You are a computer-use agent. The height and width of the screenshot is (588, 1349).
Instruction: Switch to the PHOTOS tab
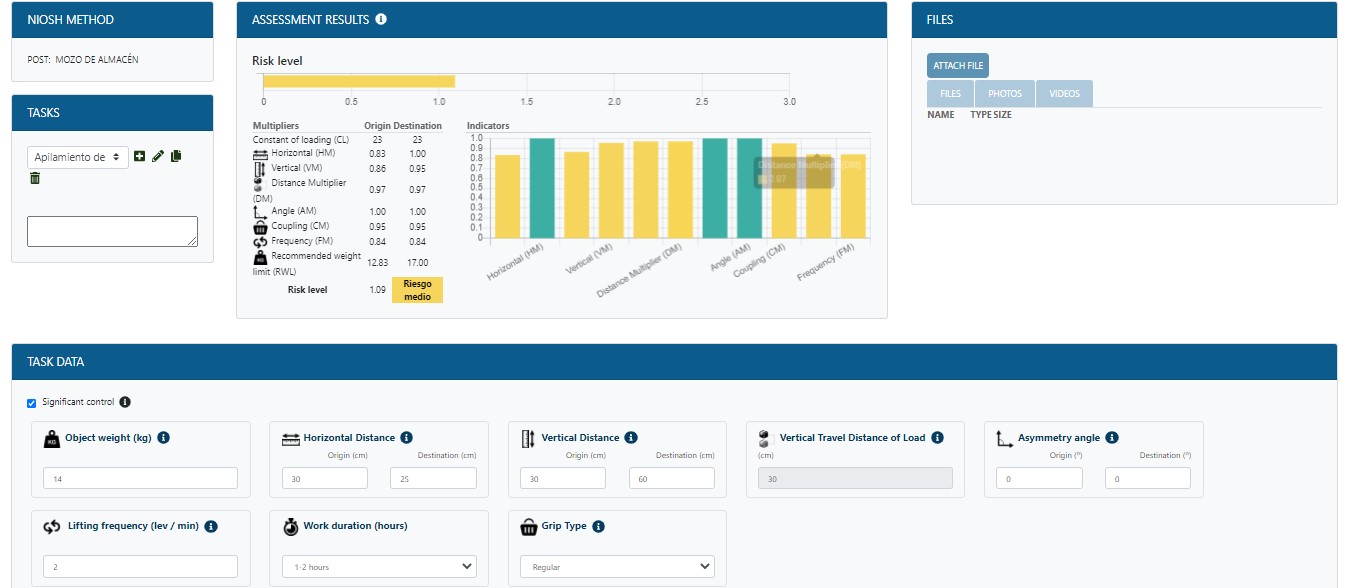(x=1004, y=93)
